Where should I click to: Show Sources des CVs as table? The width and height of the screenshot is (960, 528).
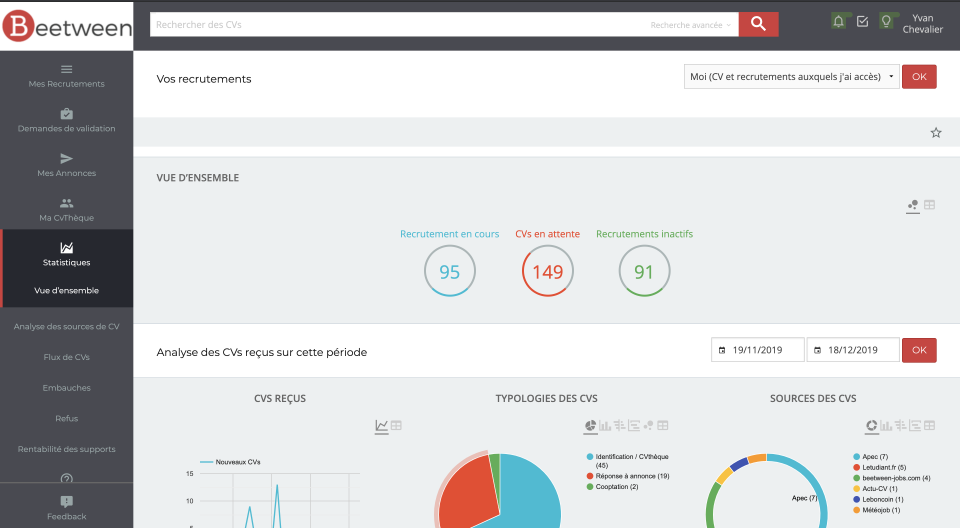pyautogui.click(x=929, y=425)
